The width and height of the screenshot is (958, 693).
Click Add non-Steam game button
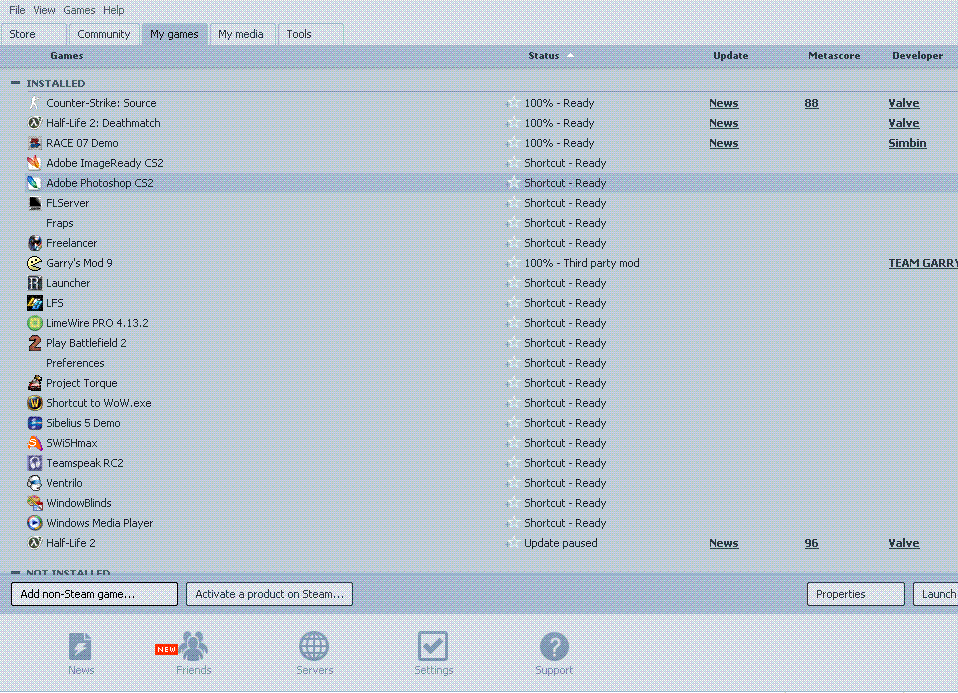point(94,594)
